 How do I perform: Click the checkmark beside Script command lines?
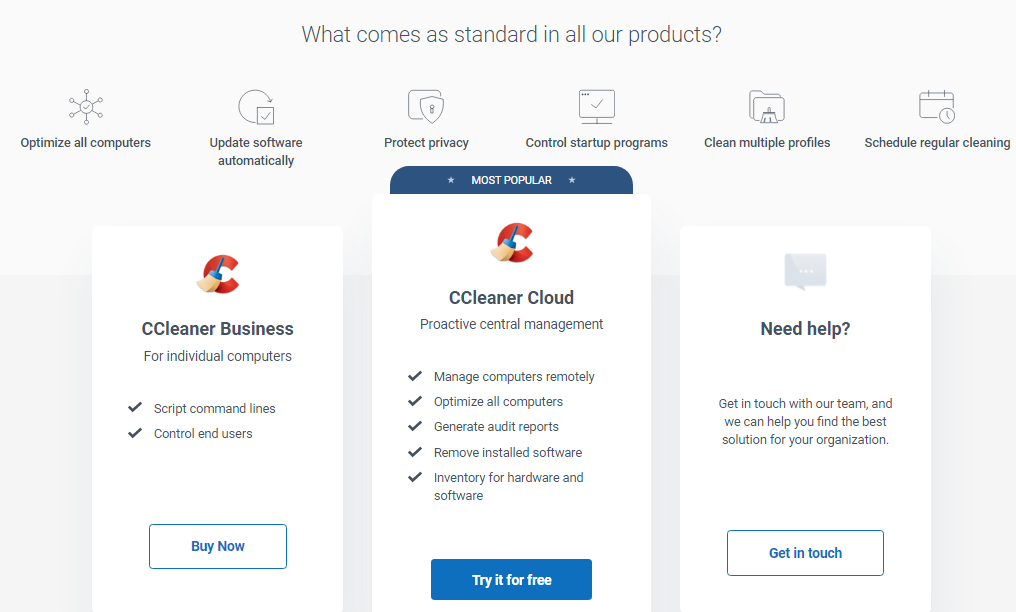coord(135,408)
